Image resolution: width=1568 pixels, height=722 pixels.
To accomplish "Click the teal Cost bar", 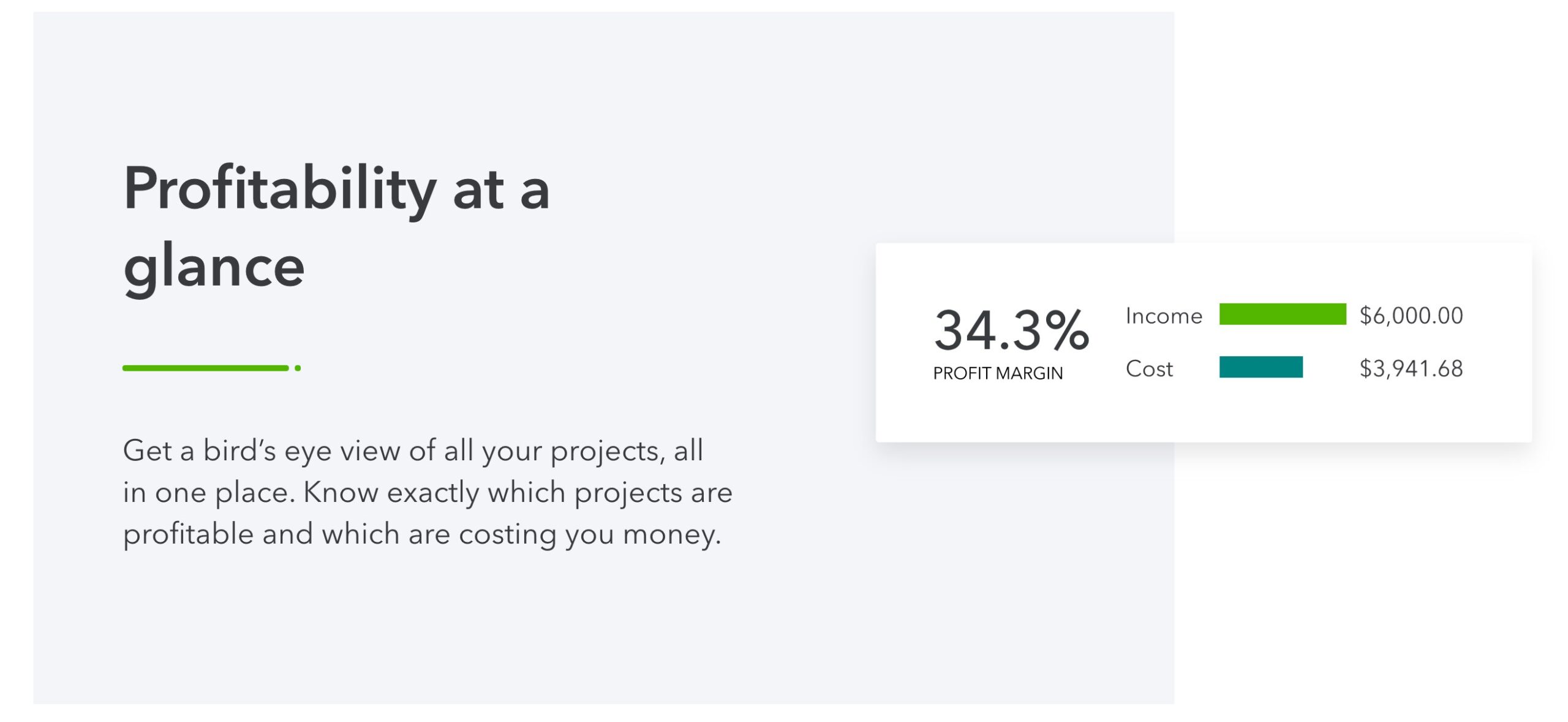I will (x=1261, y=367).
